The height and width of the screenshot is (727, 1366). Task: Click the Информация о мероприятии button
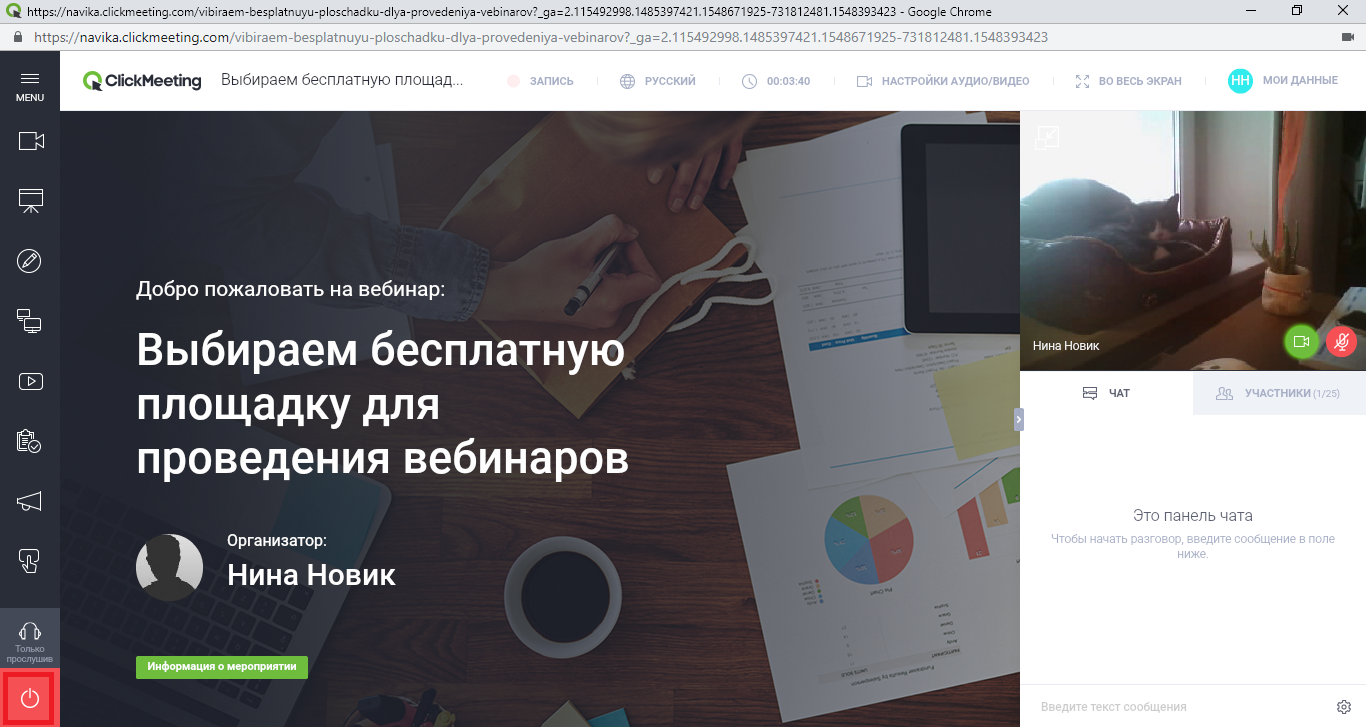pyautogui.click(x=222, y=667)
